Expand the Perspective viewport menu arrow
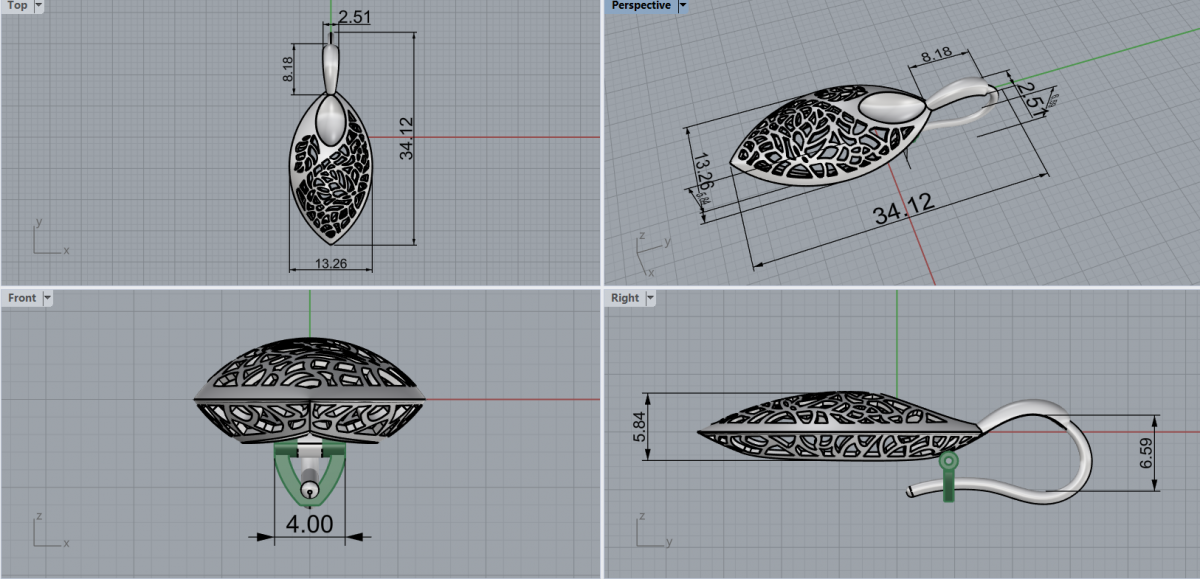1200x579 pixels. pos(683,6)
